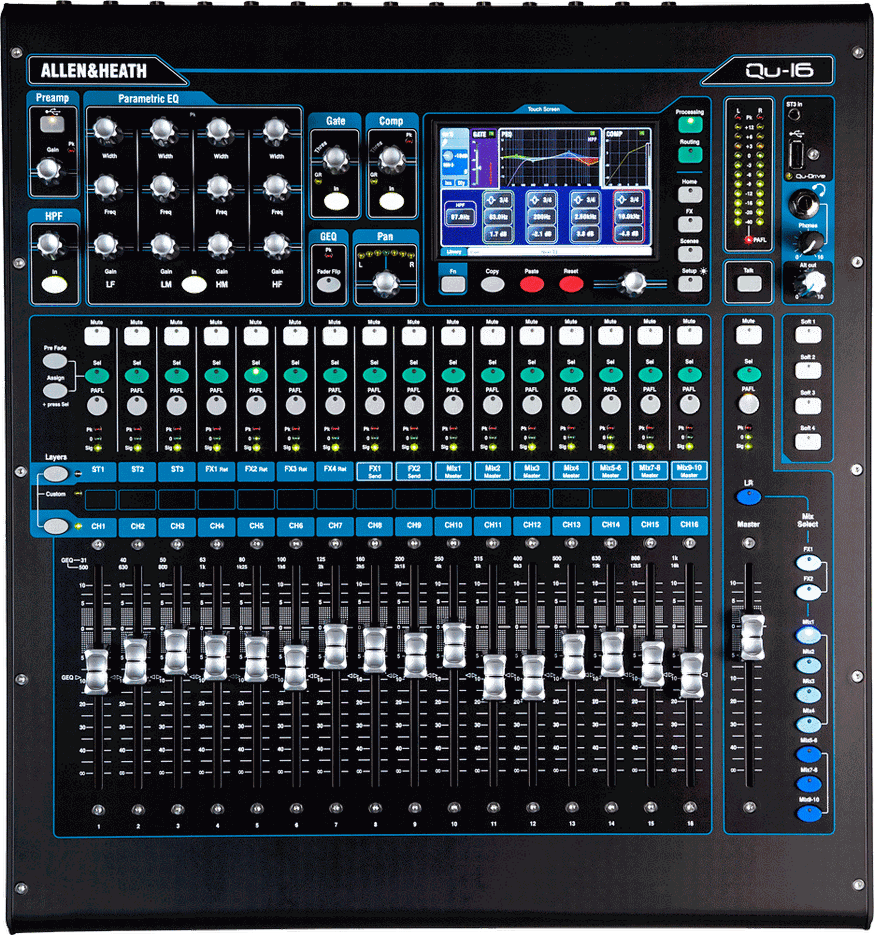Image resolution: width=874 pixels, height=935 pixels.
Task: Tap the Fn key below the touch screen
Action: tap(453, 284)
